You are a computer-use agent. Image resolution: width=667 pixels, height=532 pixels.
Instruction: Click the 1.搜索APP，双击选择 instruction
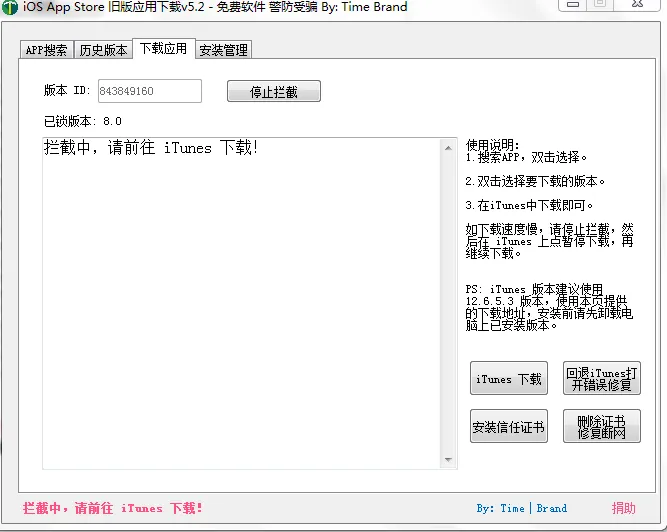point(527,157)
